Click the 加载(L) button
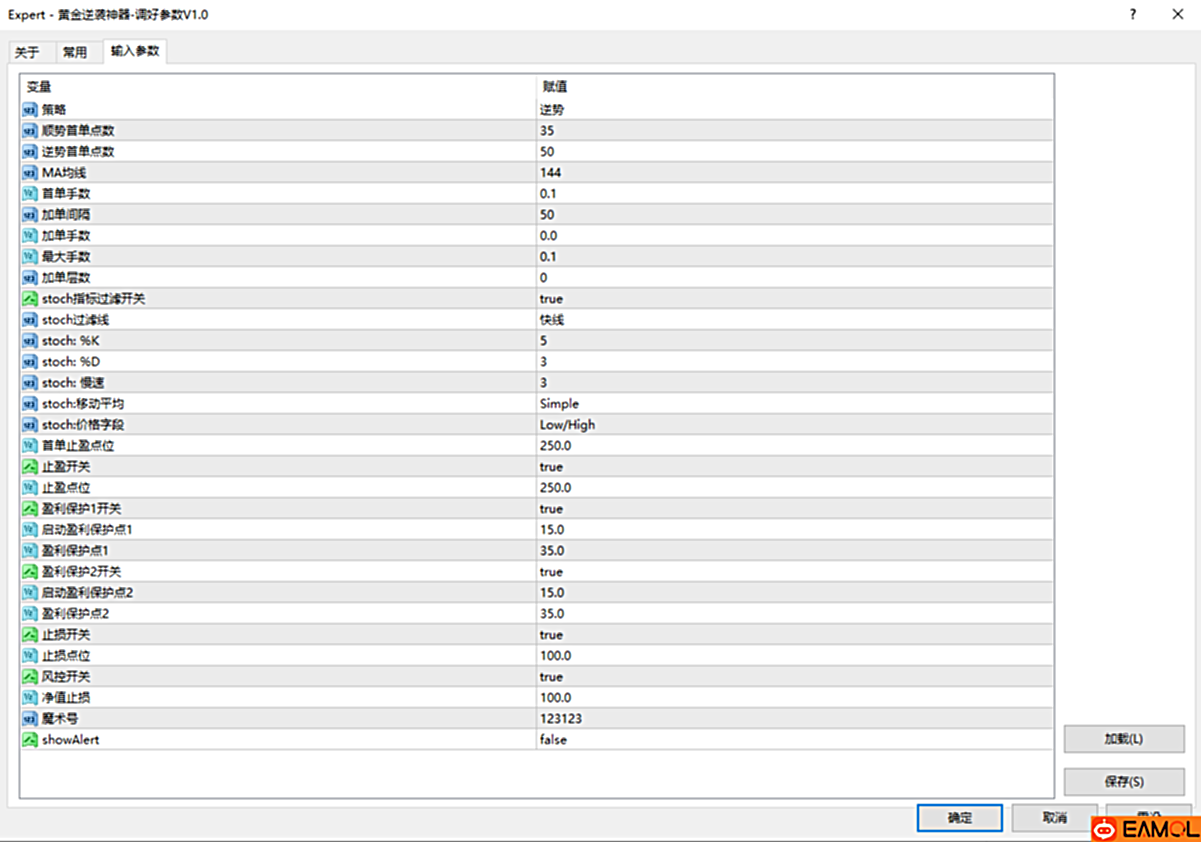Screen dimensions: 1201x842 click(x=1124, y=739)
